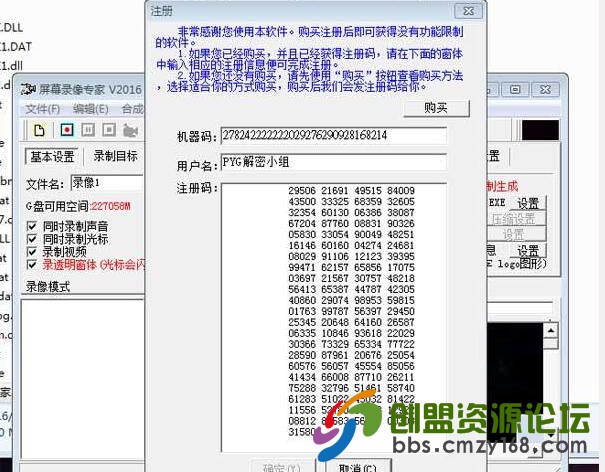Open the 文件(F) menu
The height and width of the screenshot is (472, 605).
[x=42, y=109]
